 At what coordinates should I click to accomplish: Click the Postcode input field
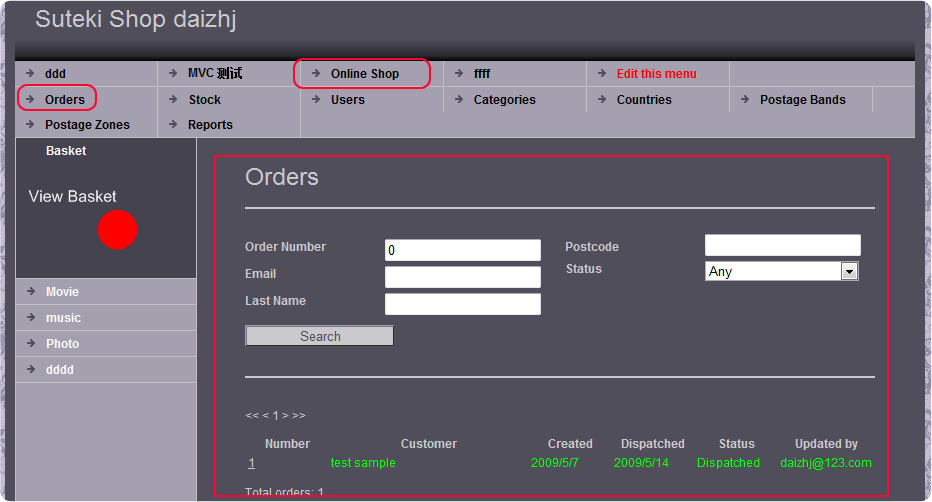(782, 245)
